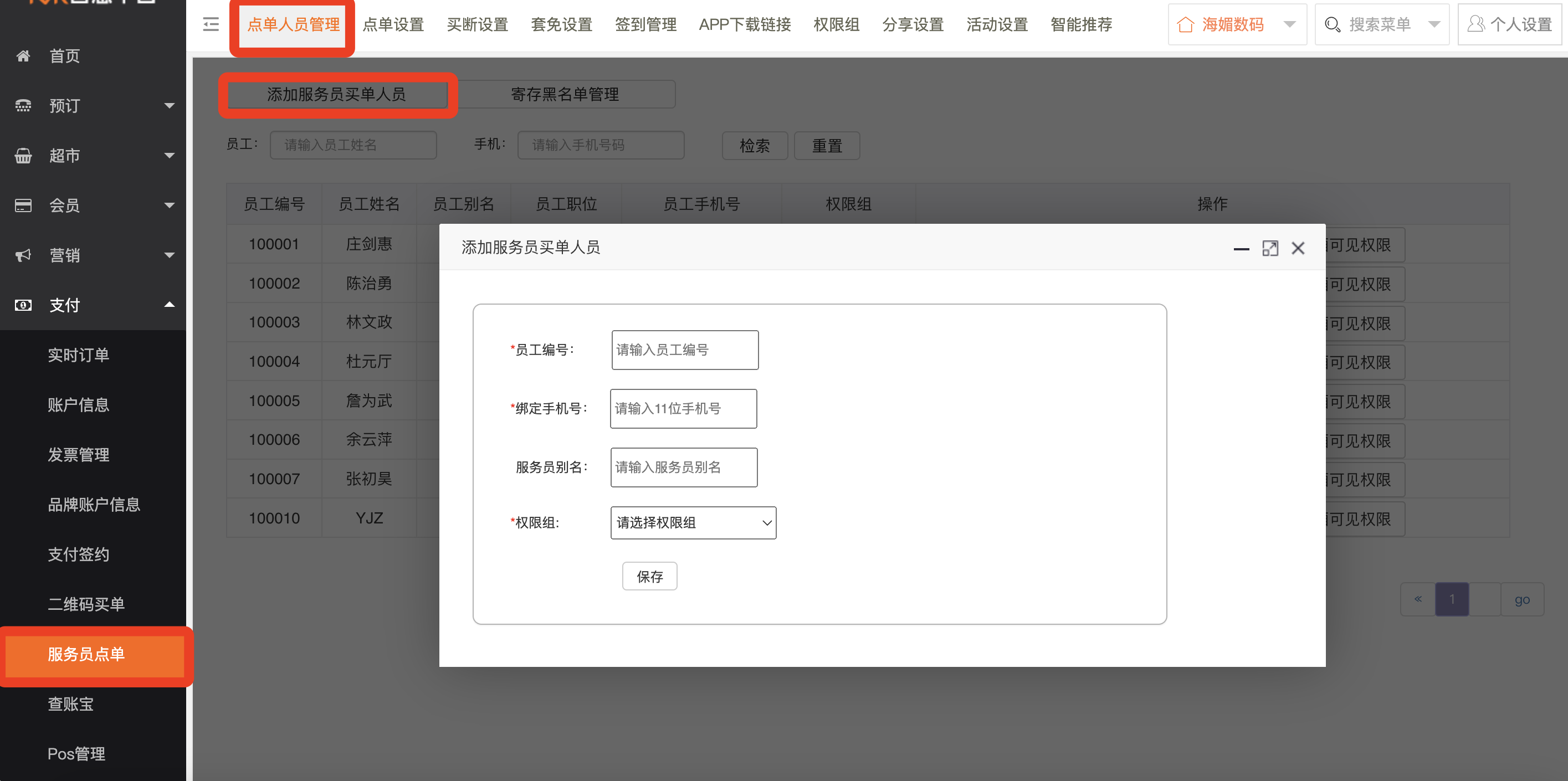Switch to the 权限组 tab

click(x=836, y=24)
